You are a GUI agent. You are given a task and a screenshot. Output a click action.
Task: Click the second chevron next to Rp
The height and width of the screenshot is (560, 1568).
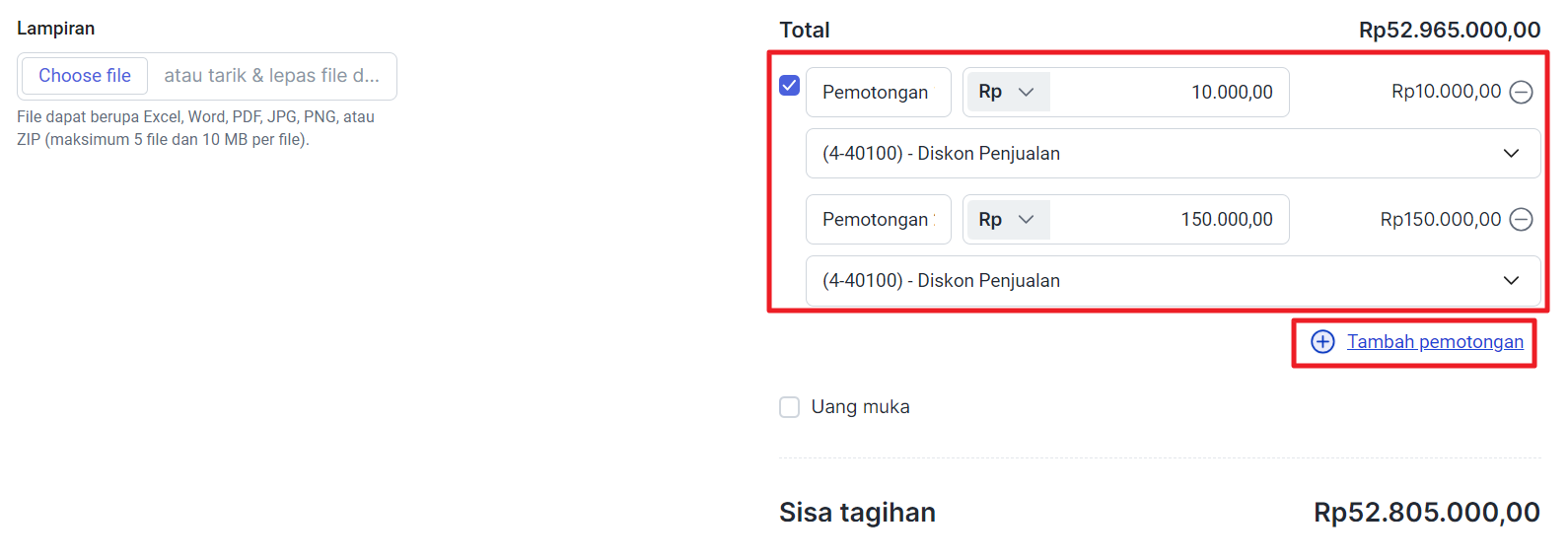pyautogui.click(x=1026, y=220)
